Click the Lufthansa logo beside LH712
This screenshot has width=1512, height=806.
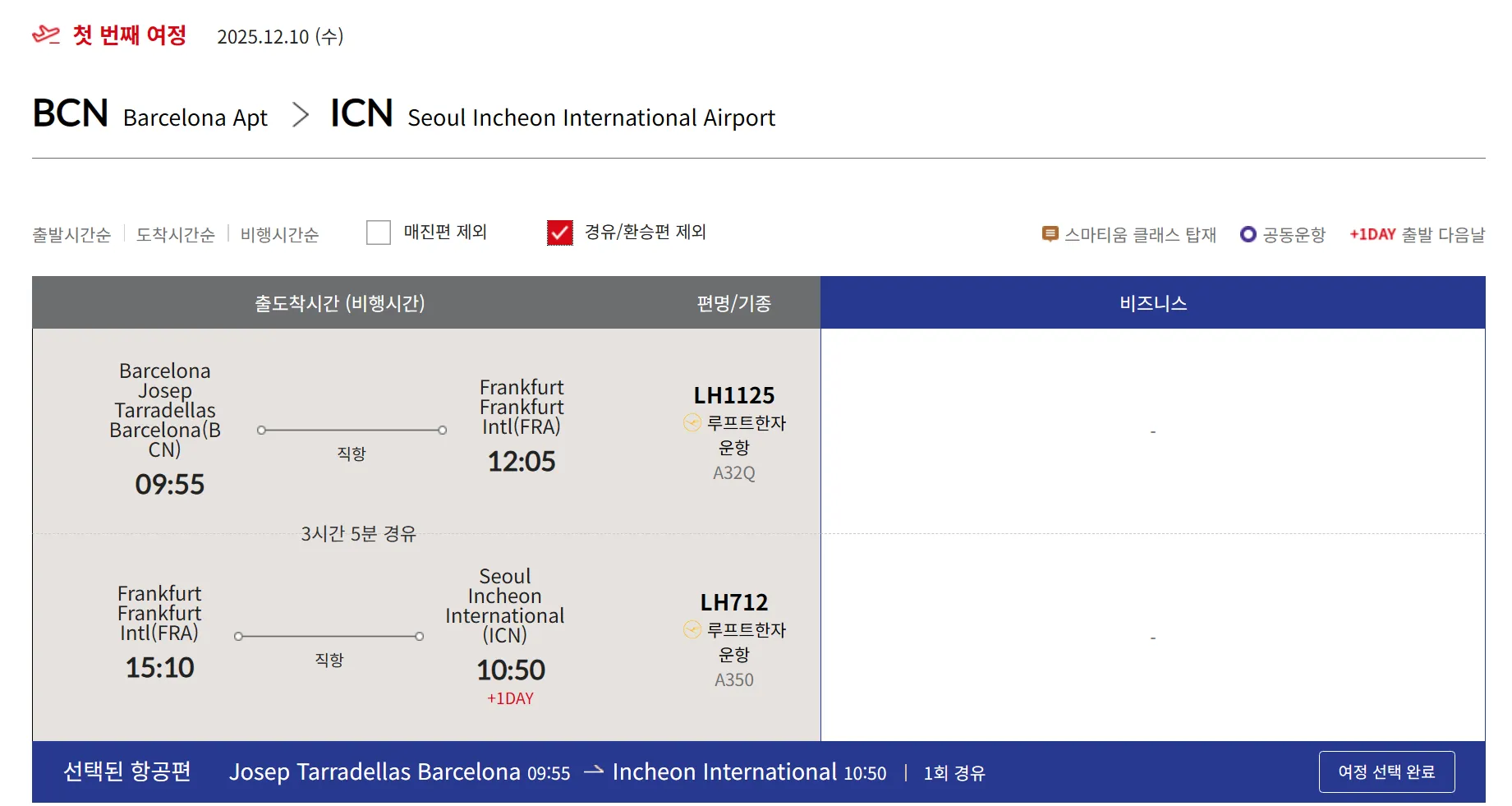tap(692, 629)
